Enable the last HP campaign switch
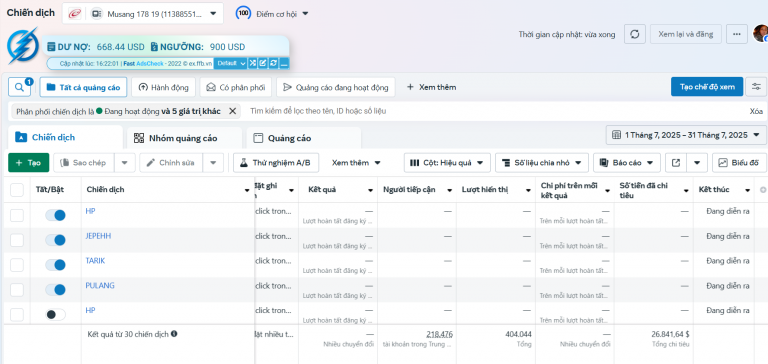The height and width of the screenshot is (364, 768). click(x=55, y=315)
